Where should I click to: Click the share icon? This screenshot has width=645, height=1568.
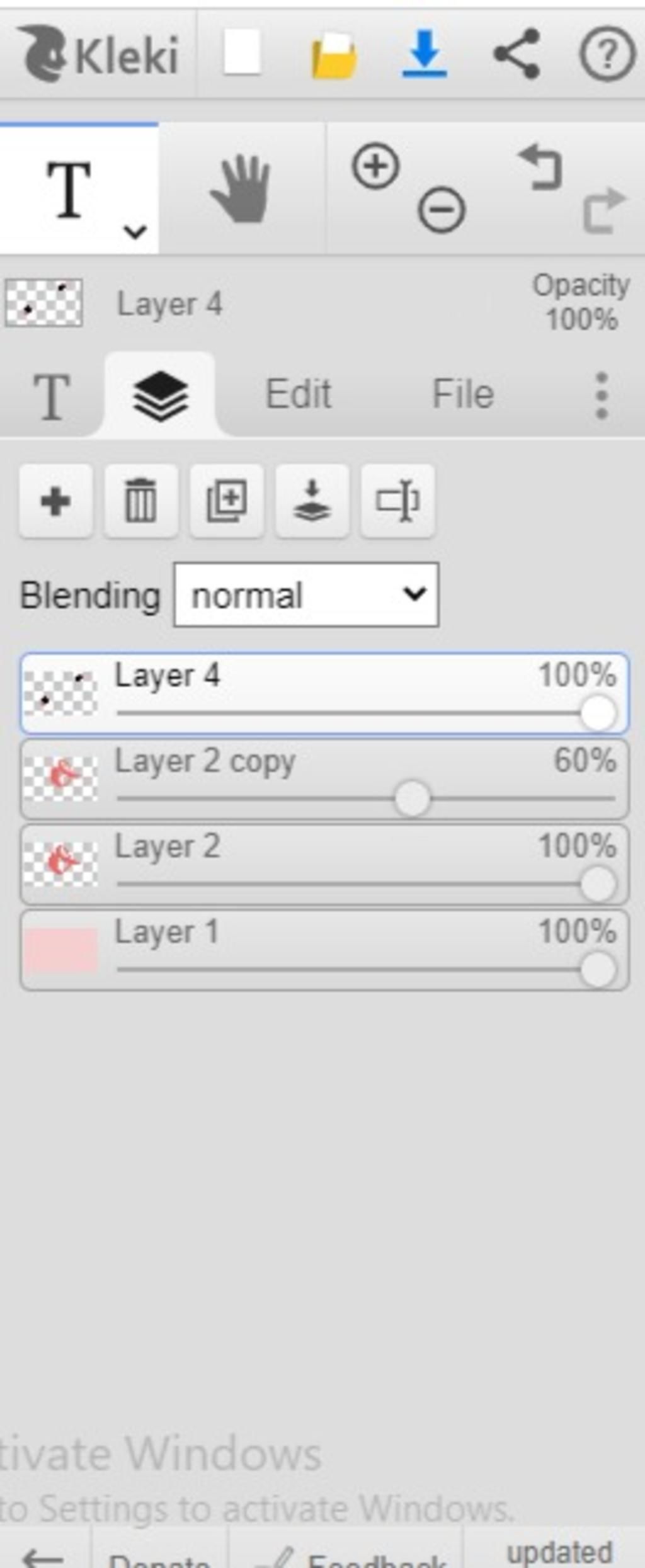tap(517, 54)
